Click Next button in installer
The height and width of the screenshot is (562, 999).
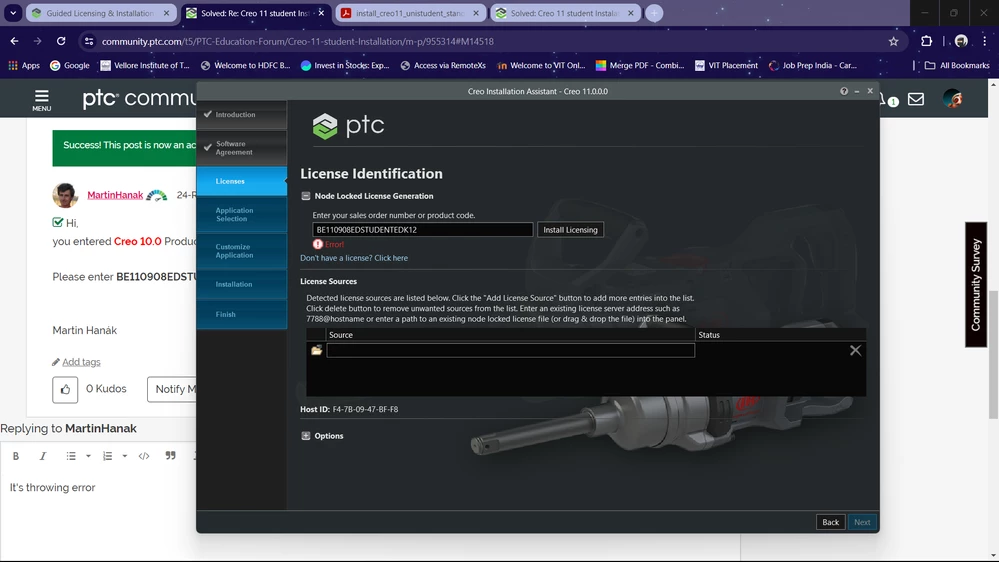(x=862, y=522)
